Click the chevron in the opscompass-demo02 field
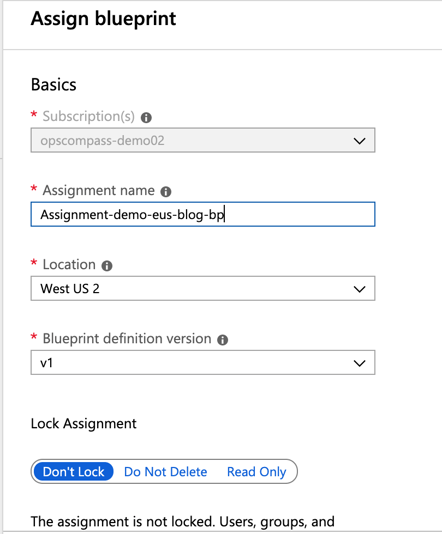Viewport: 442px width, 534px height. point(360,141)
